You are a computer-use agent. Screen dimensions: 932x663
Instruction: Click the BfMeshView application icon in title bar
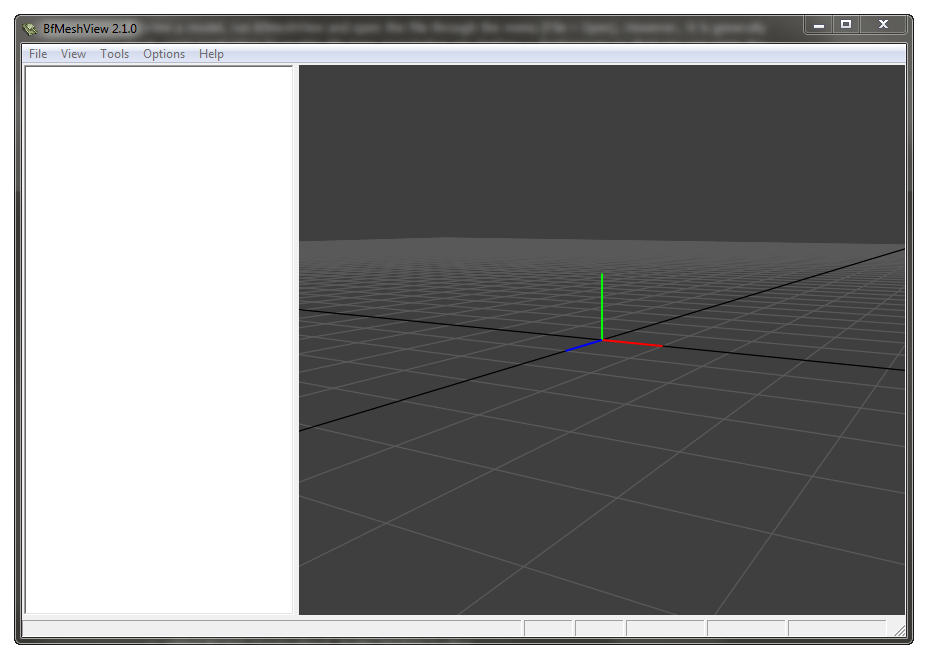tap(30, 29)
